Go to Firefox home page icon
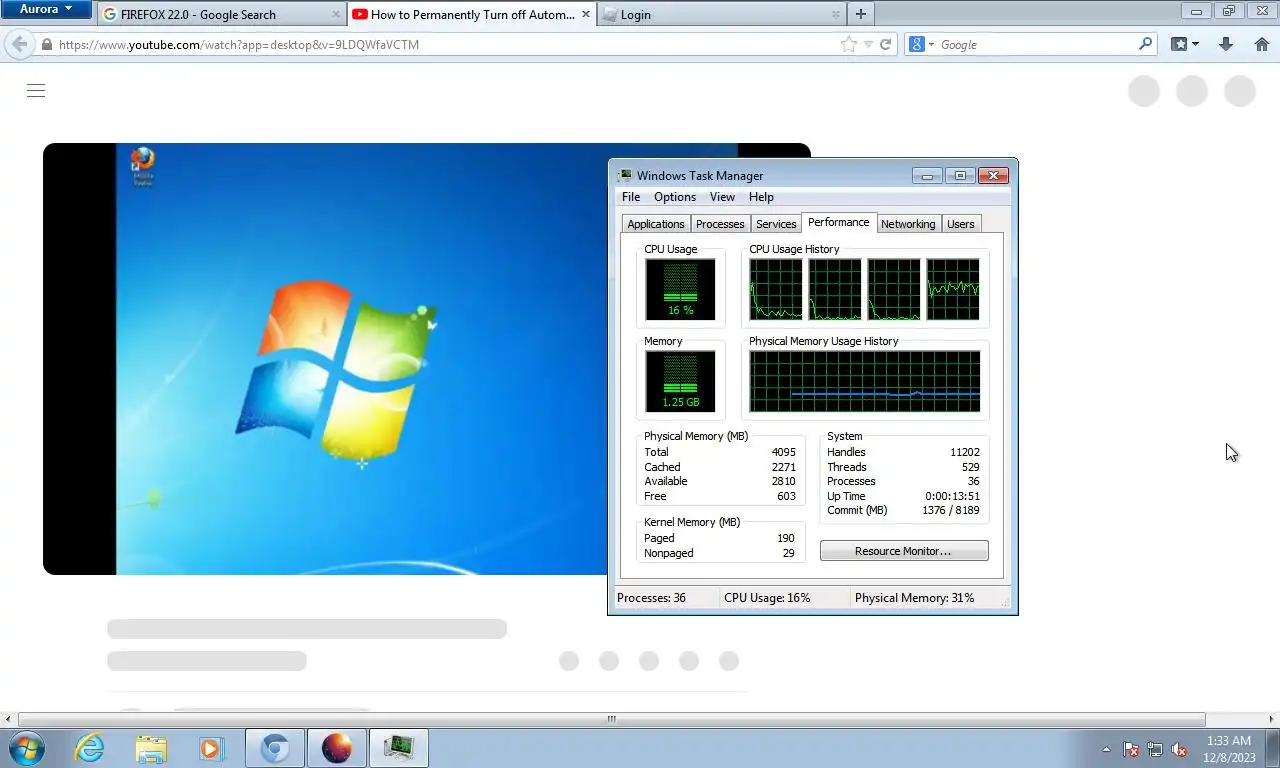Viewport: 1280px width, 768px height. point(1262,44)
